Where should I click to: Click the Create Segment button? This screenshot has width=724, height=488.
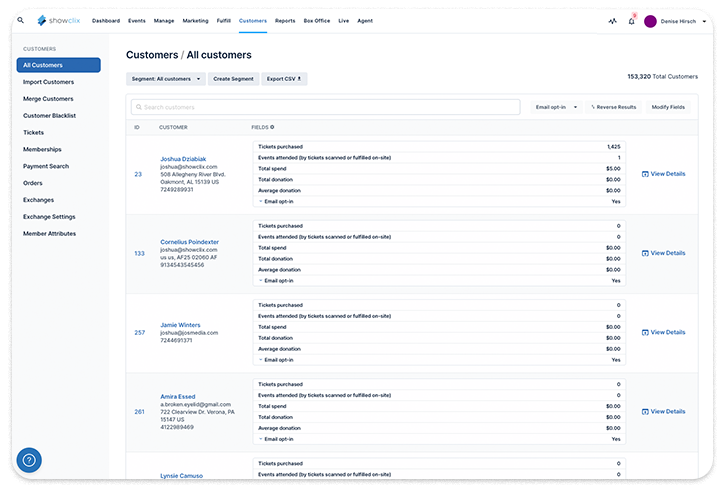click(233, 78)
